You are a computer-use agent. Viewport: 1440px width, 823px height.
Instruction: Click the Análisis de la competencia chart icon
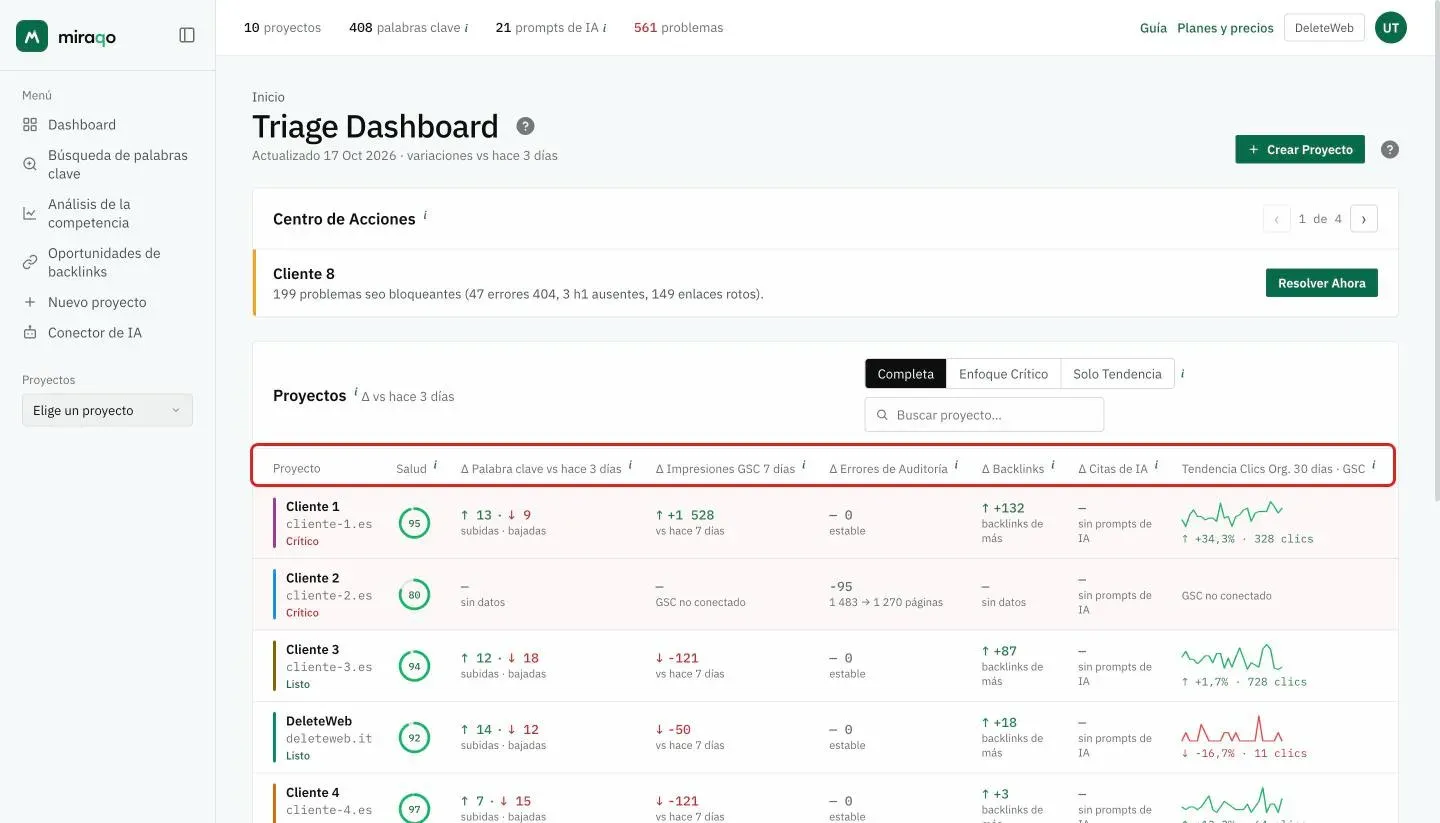point(30,213)
